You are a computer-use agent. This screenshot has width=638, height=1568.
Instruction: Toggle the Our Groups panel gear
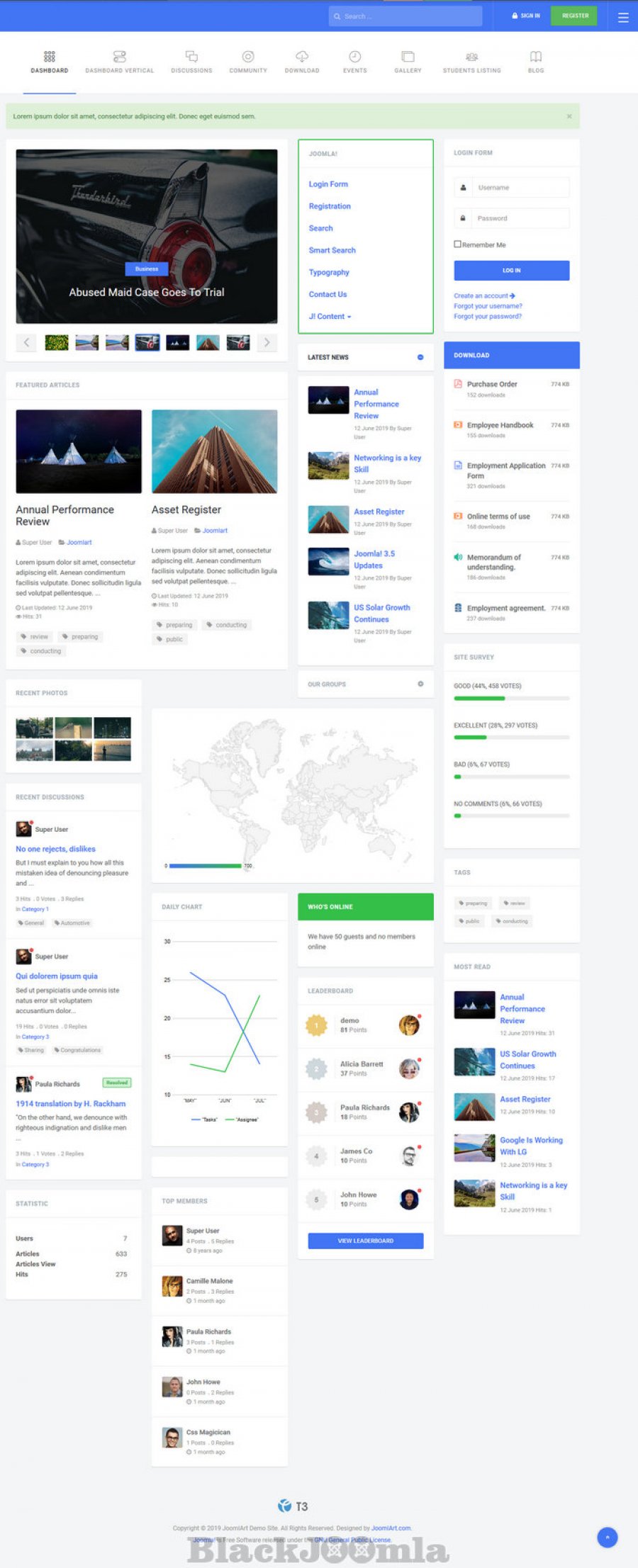click(x=420, y=684)
